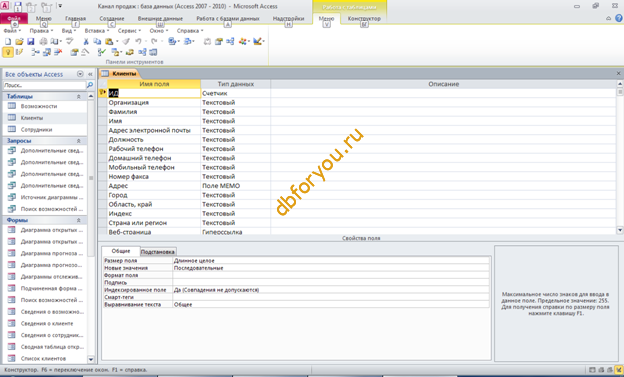Click the Property Sheet icon in second toolbar row
Viewport: 624px width, 377px height.
click(74, 52)
